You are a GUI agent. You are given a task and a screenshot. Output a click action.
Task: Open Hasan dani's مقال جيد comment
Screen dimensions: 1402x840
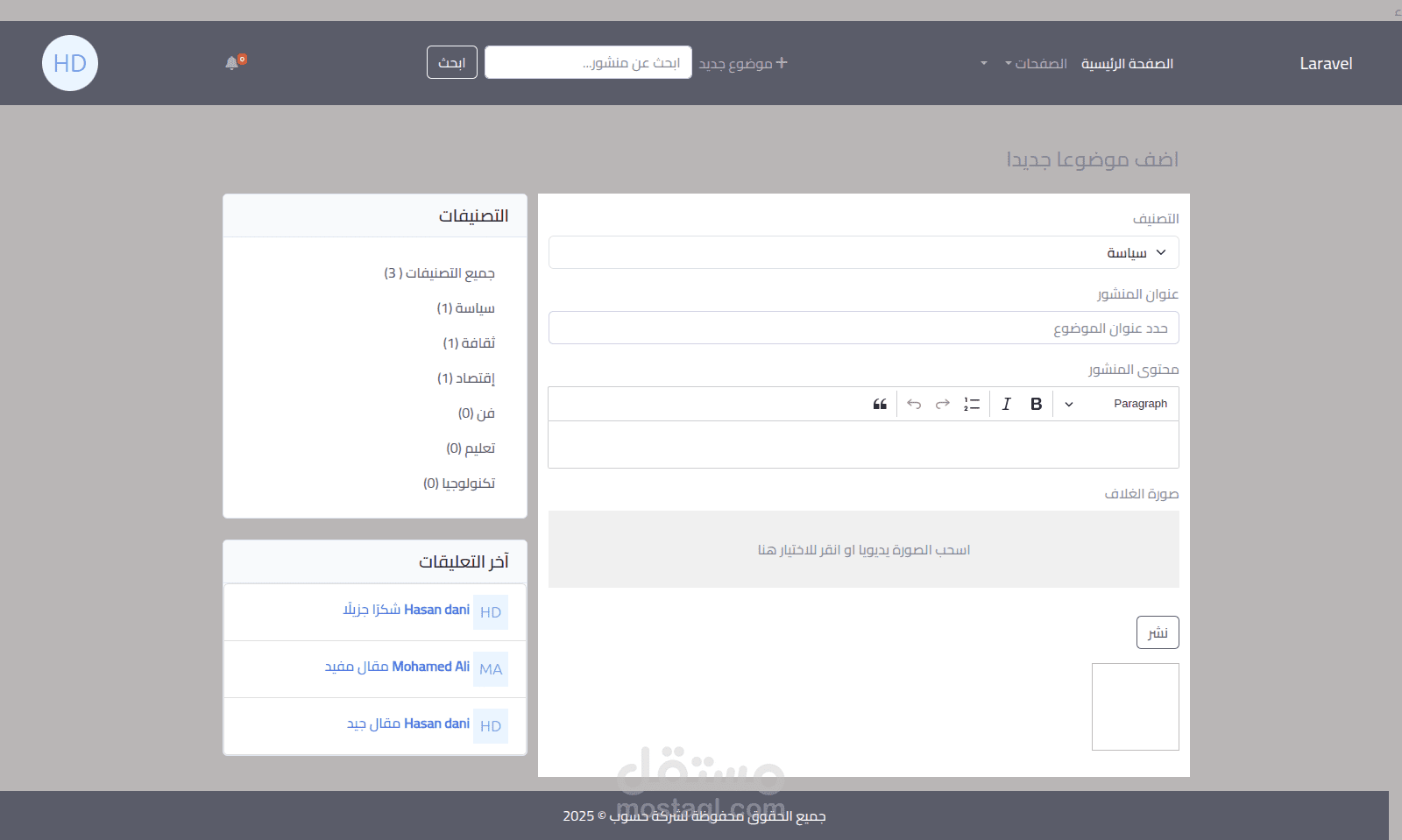[x=408, y=724]
